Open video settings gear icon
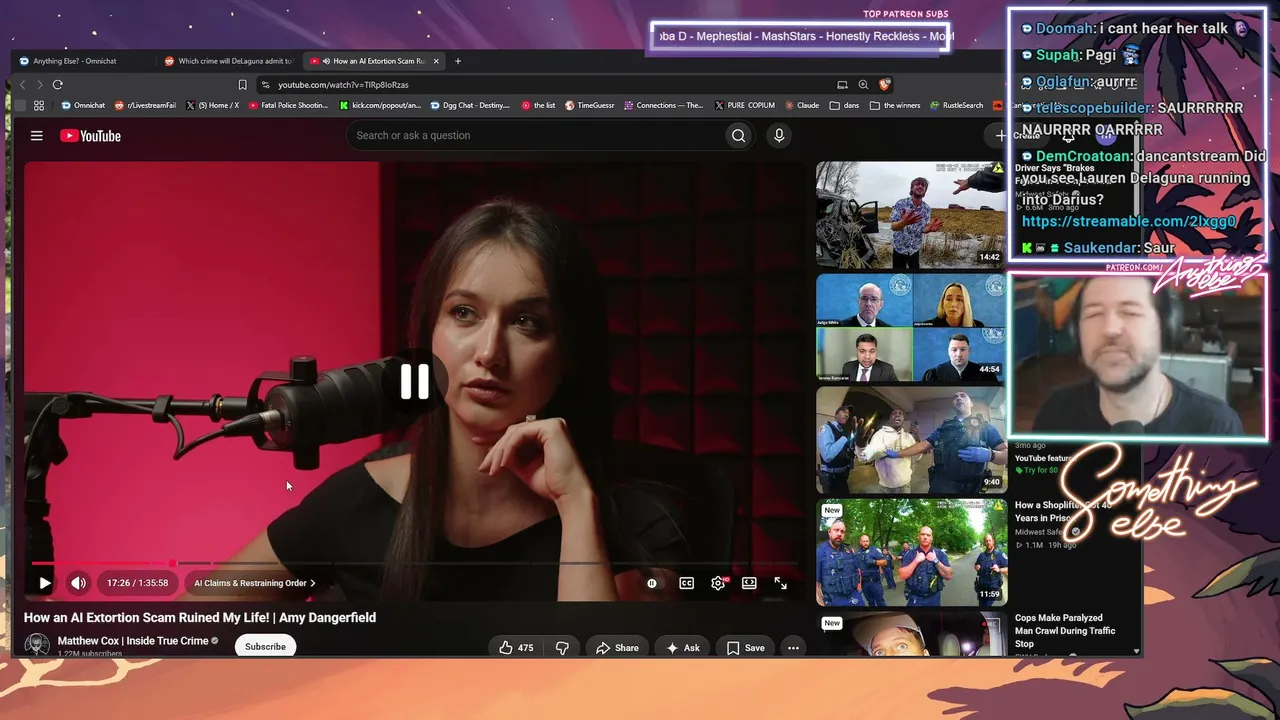1280x720 pixels. click(718, 583)
